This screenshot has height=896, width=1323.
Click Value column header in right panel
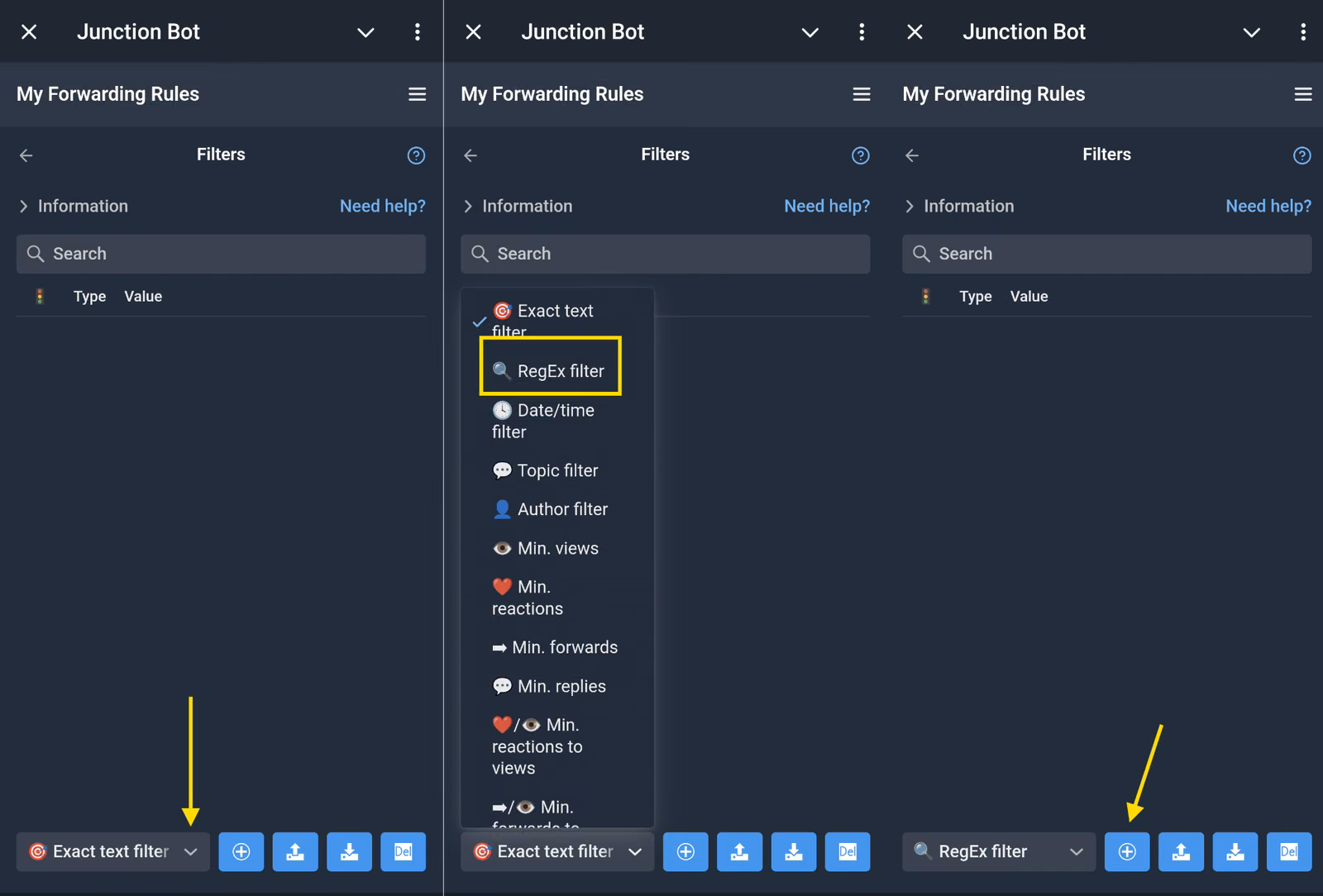tap(1029, 297)
